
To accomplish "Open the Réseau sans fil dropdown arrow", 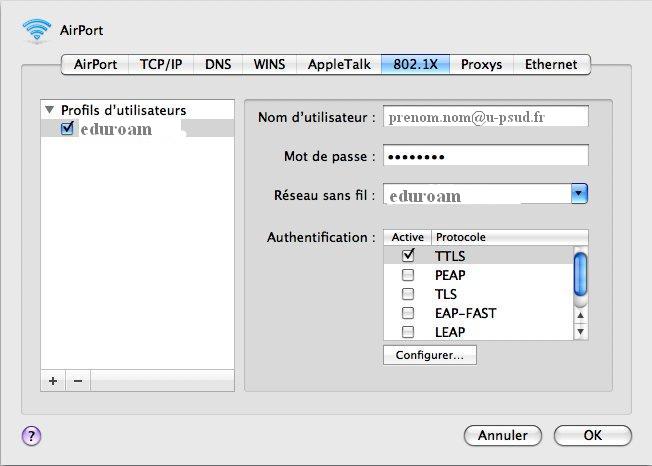I will click(579, 194).
